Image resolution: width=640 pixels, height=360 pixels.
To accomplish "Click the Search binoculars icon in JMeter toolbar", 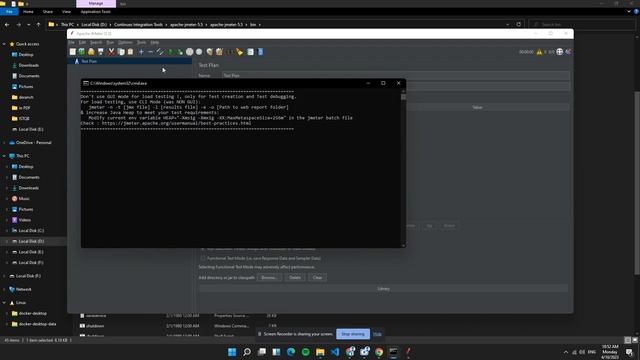I will (x=230, y=52).
